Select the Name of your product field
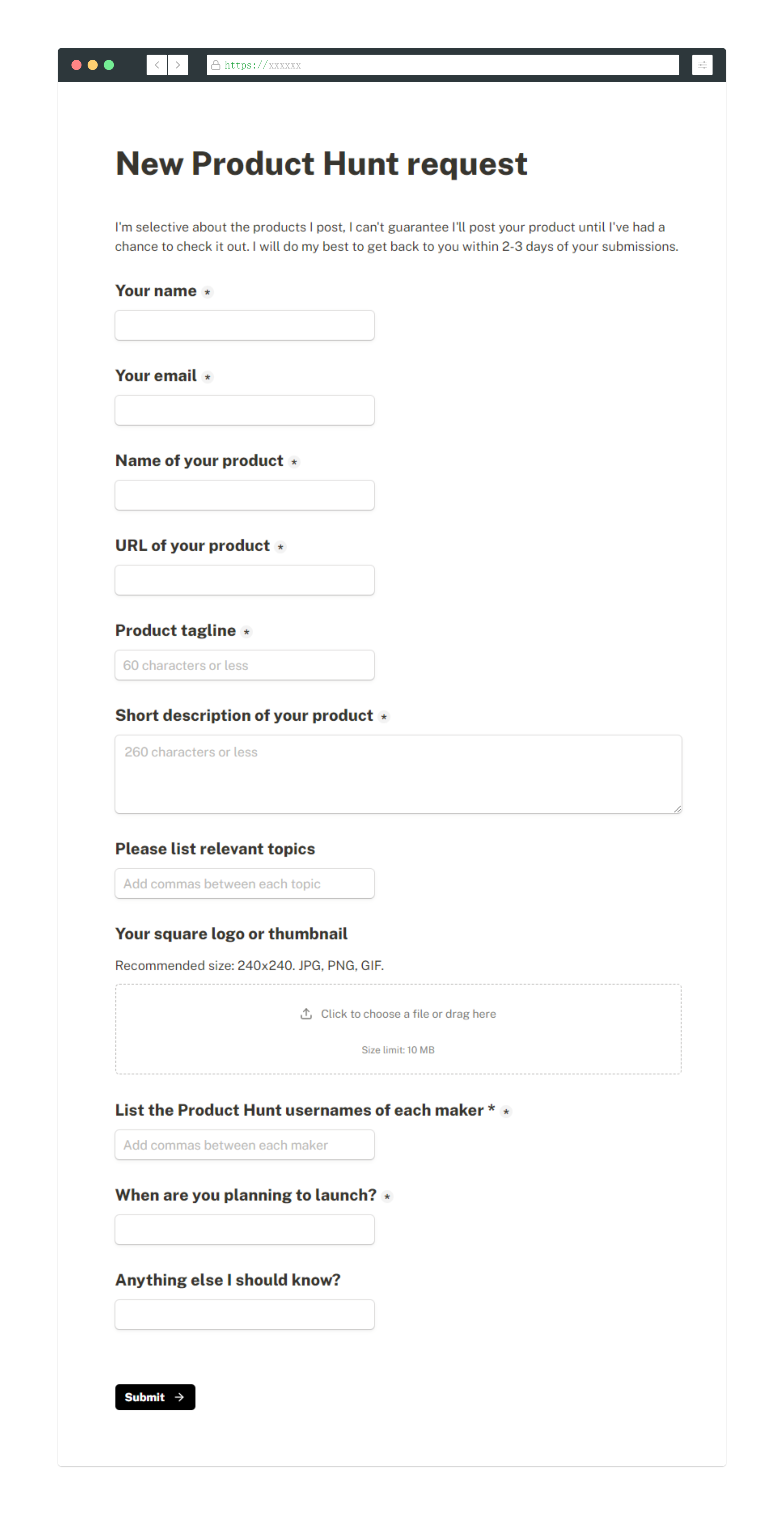Screen dimensions: 784x1514 [244, 495]
